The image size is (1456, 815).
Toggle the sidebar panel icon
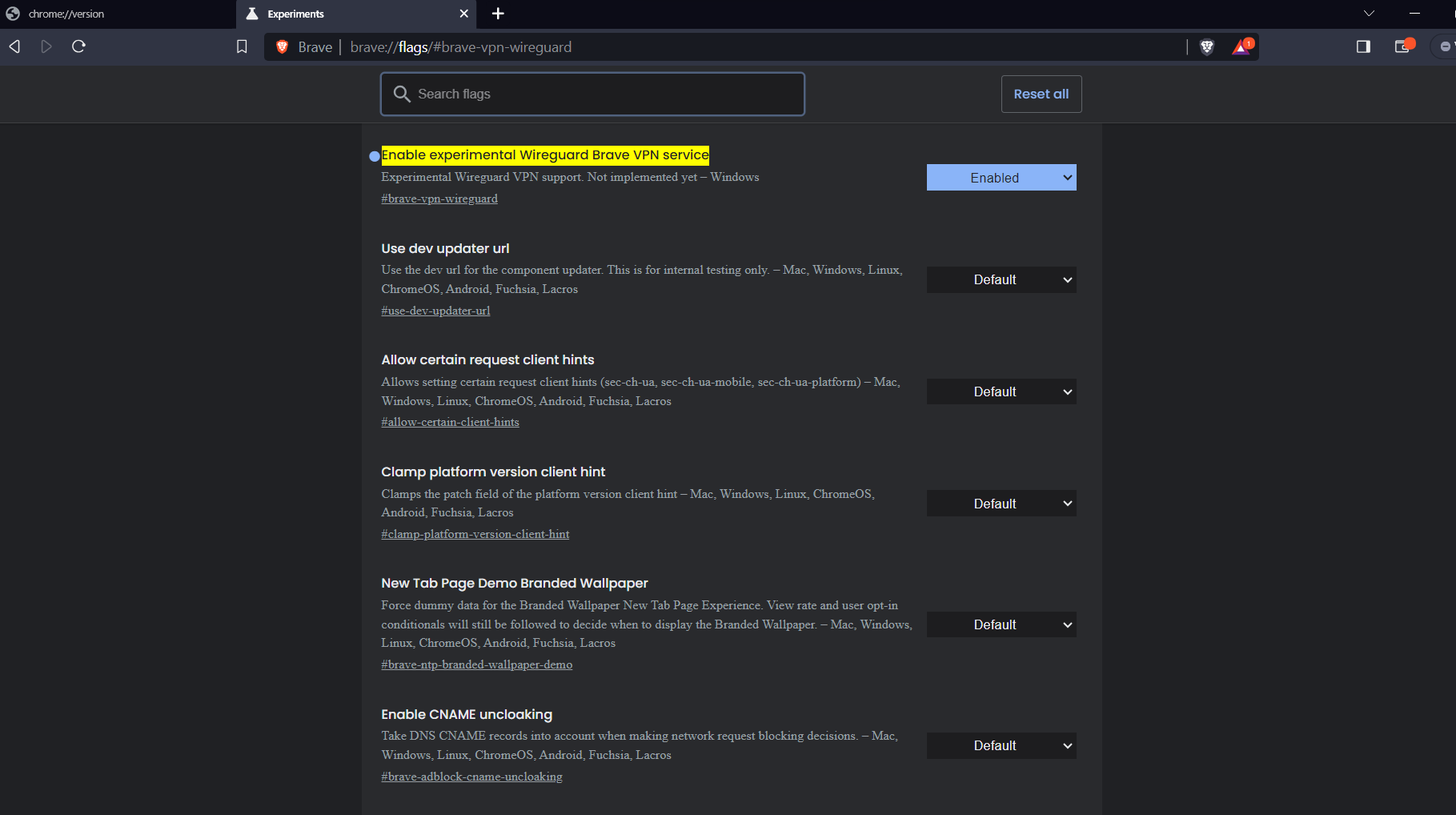click(x=1362, y=46)
